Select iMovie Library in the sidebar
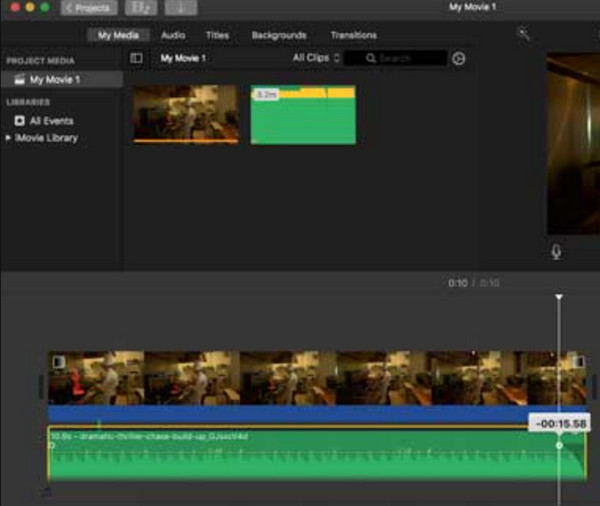Image resolution: width=600 pixels, height=506 pixels. (x=46, y=138)
